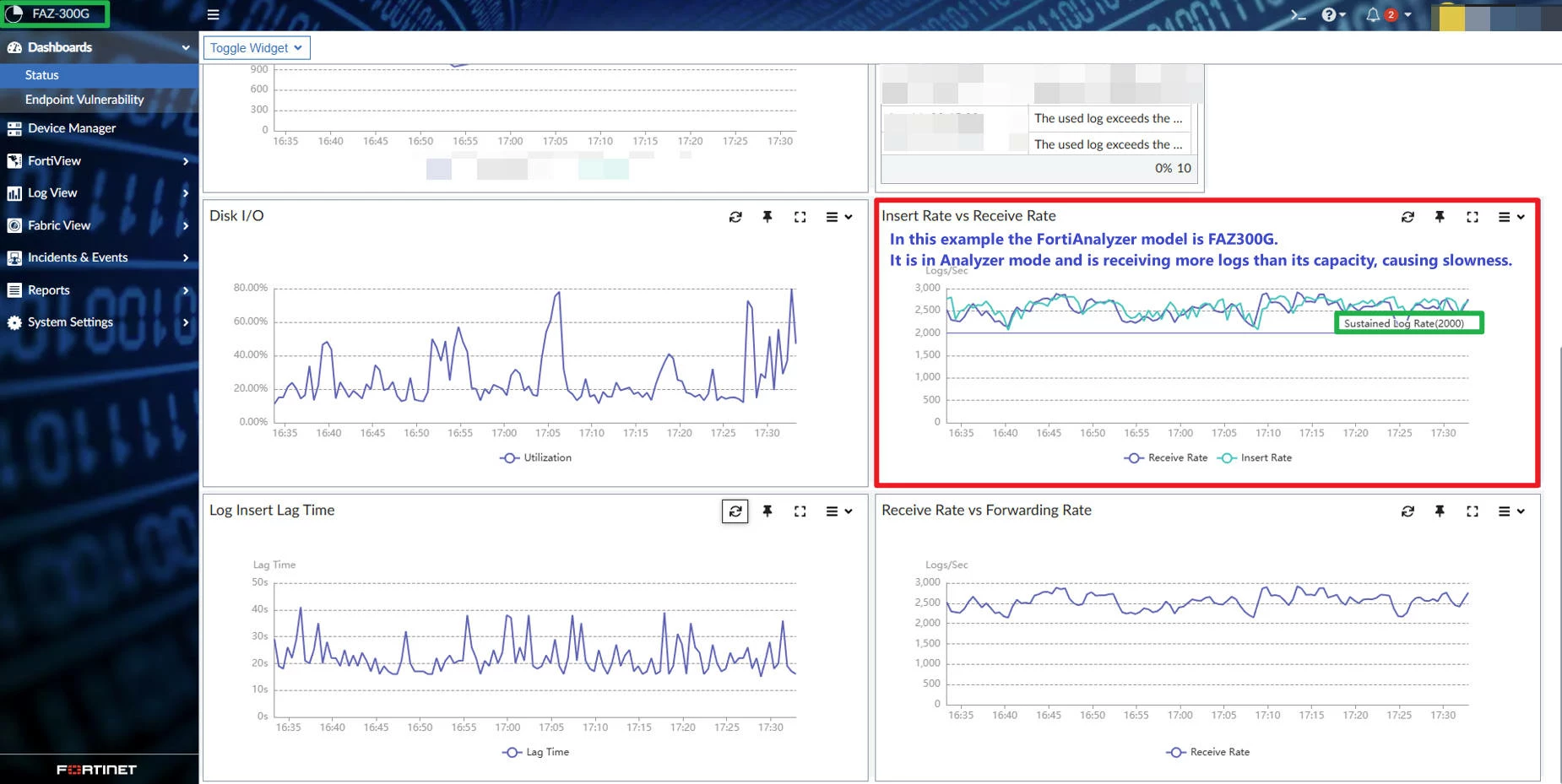The height and width of the screenshot is (784, 1562).
Task: Click the Log View sidebar icon
Action: pyautogui.click(x=14, y=193)
